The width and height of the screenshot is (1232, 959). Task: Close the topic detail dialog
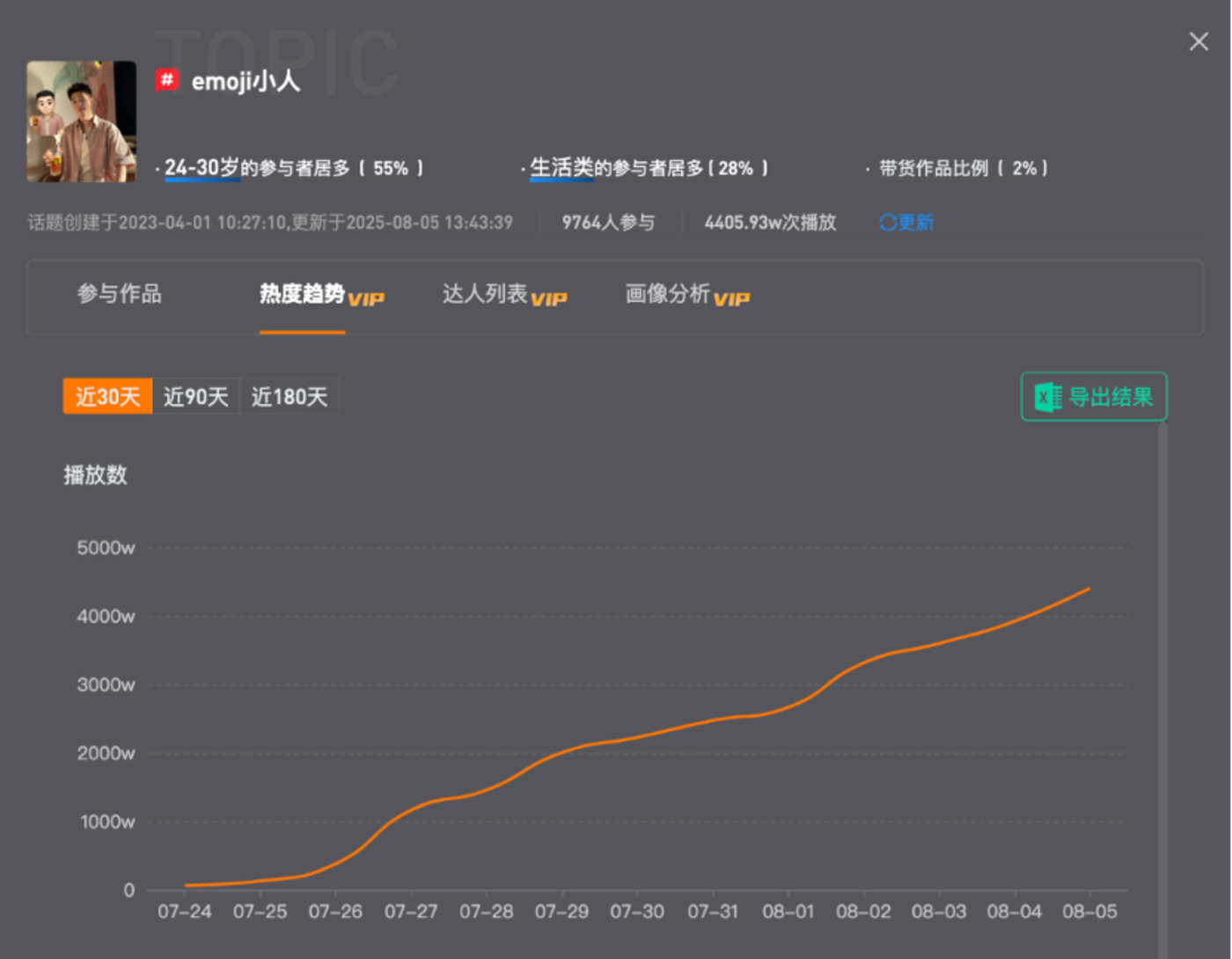1198,41
